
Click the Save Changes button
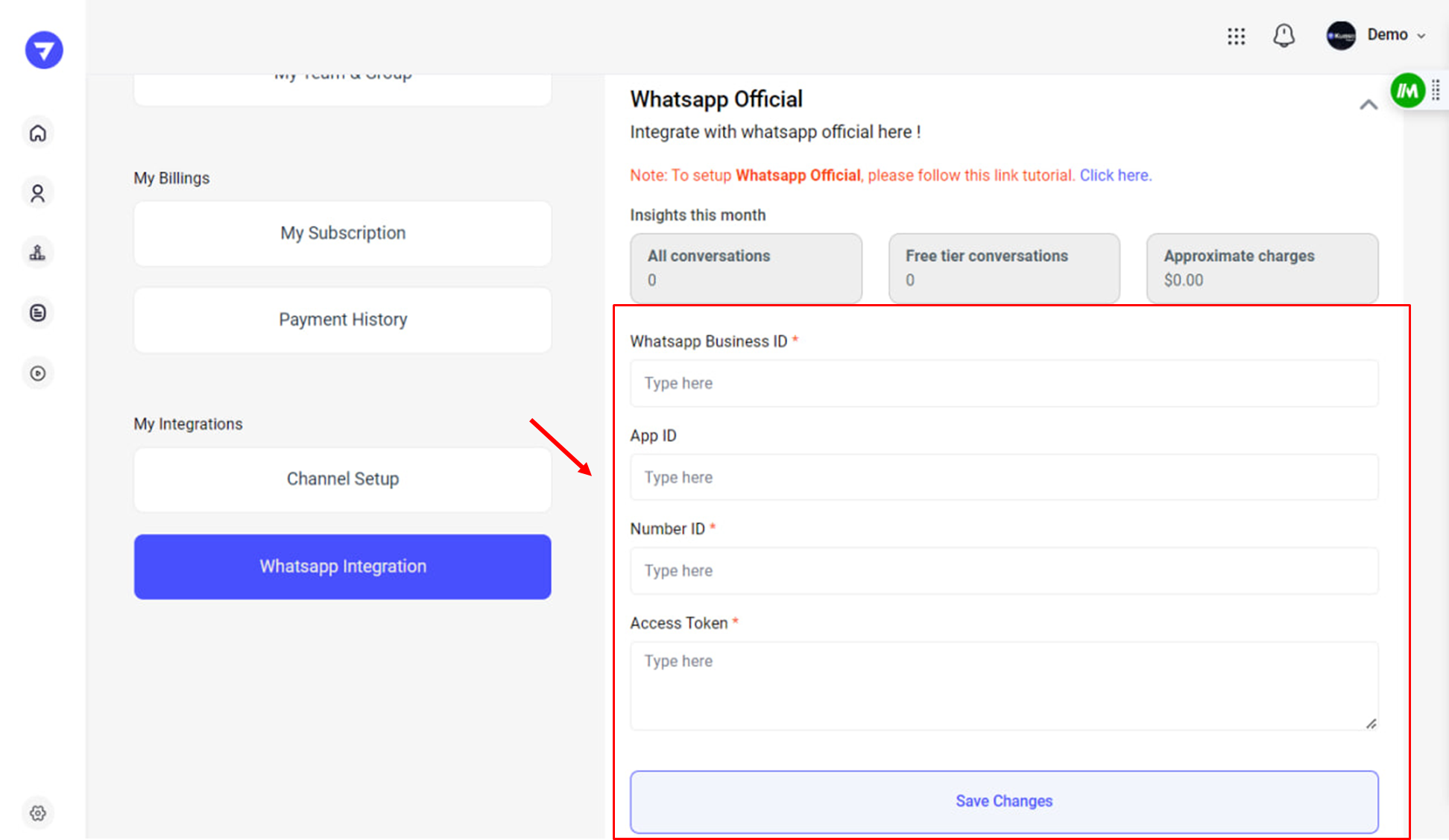(x=1003, y=801)
